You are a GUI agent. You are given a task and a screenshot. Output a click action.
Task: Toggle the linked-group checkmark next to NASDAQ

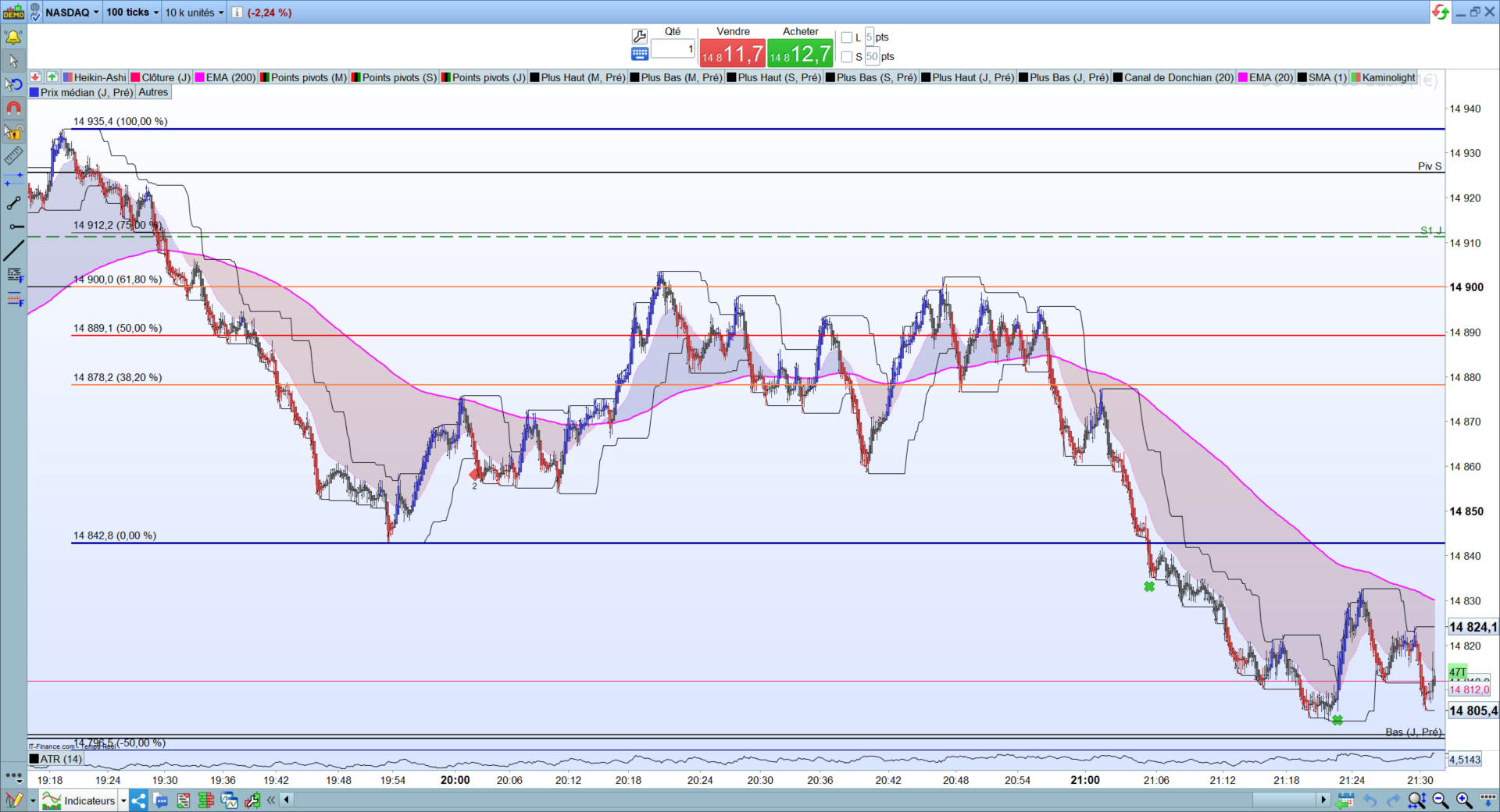[35, 12]
